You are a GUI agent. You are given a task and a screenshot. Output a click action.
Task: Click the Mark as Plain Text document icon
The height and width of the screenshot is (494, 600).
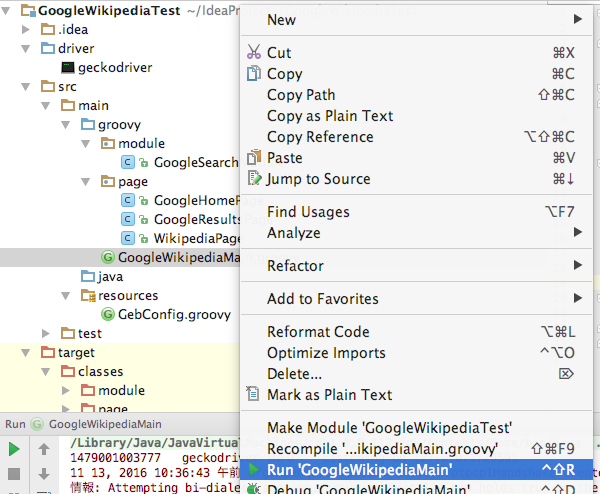point(253,394)
